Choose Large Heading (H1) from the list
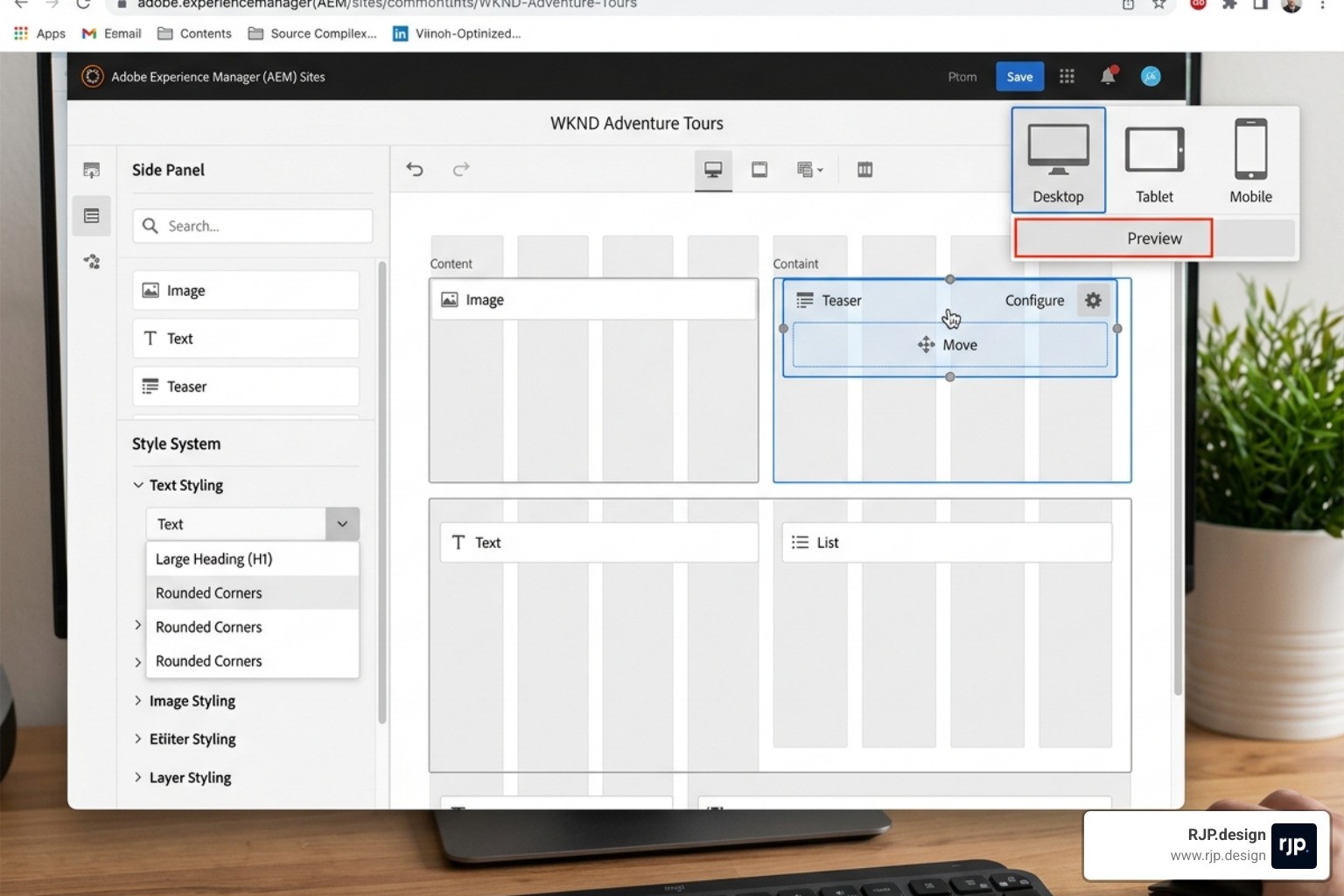This screenshot has width=1344, height=896. [252, 559]
